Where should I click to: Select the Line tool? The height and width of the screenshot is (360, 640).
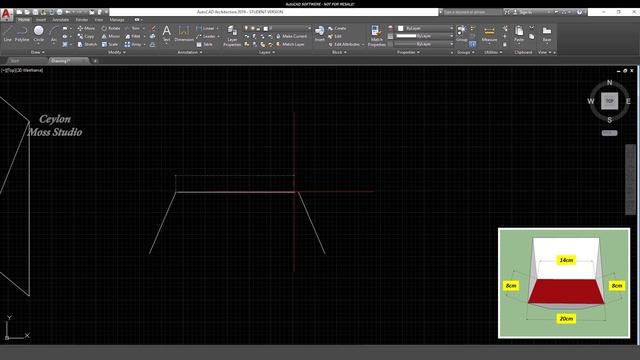point(7,33)
